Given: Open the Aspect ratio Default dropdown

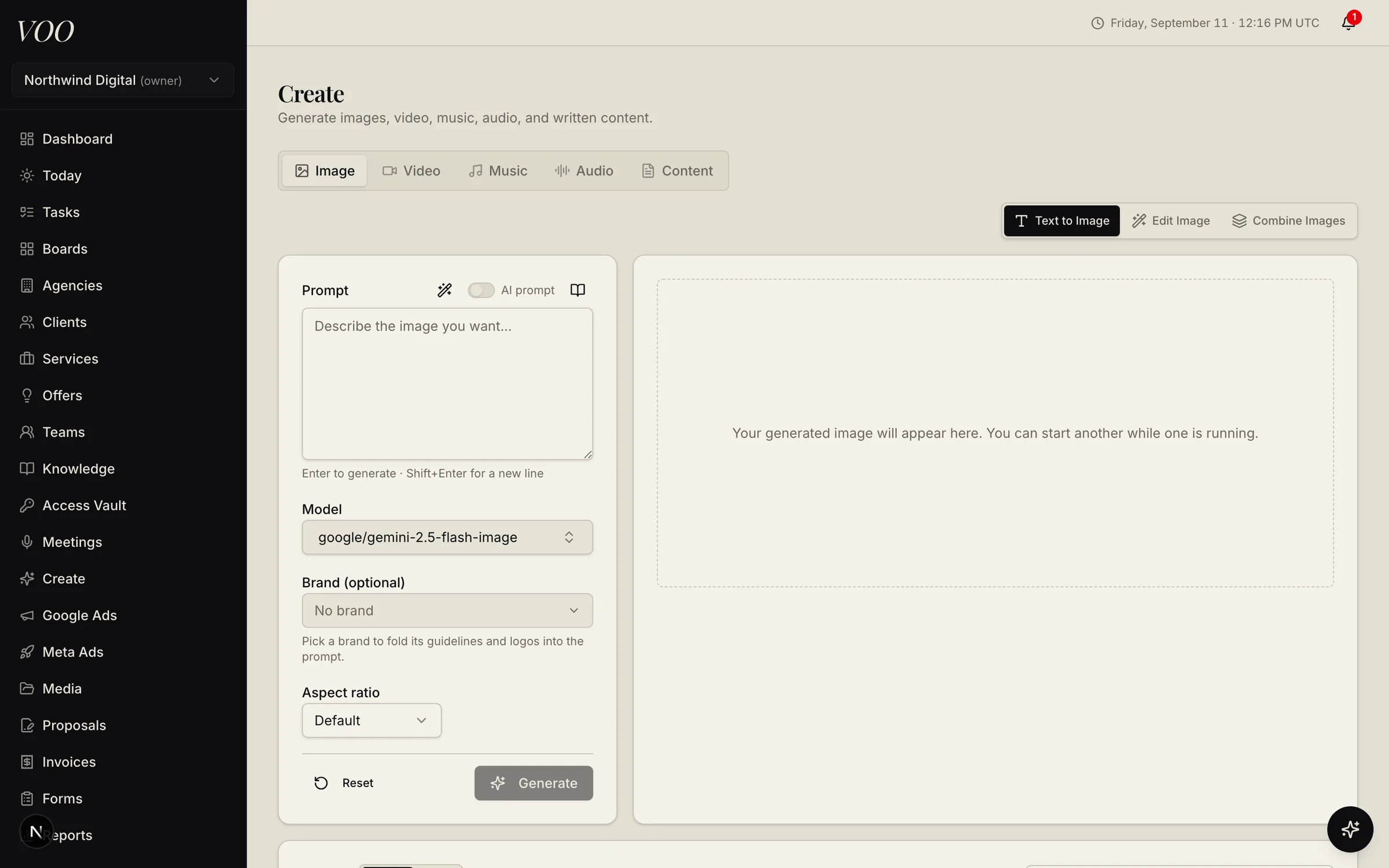Looking at the screenshot, I should [372, 720].
